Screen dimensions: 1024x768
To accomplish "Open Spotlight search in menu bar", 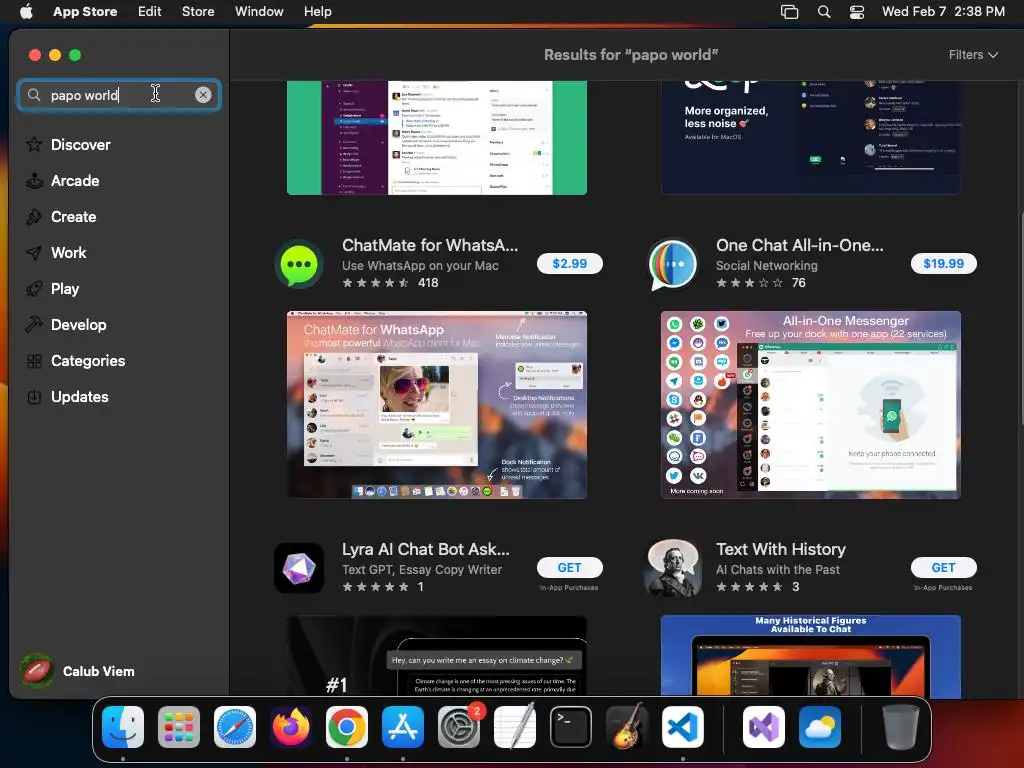I will pyautogui.click(x=824, y=12).
